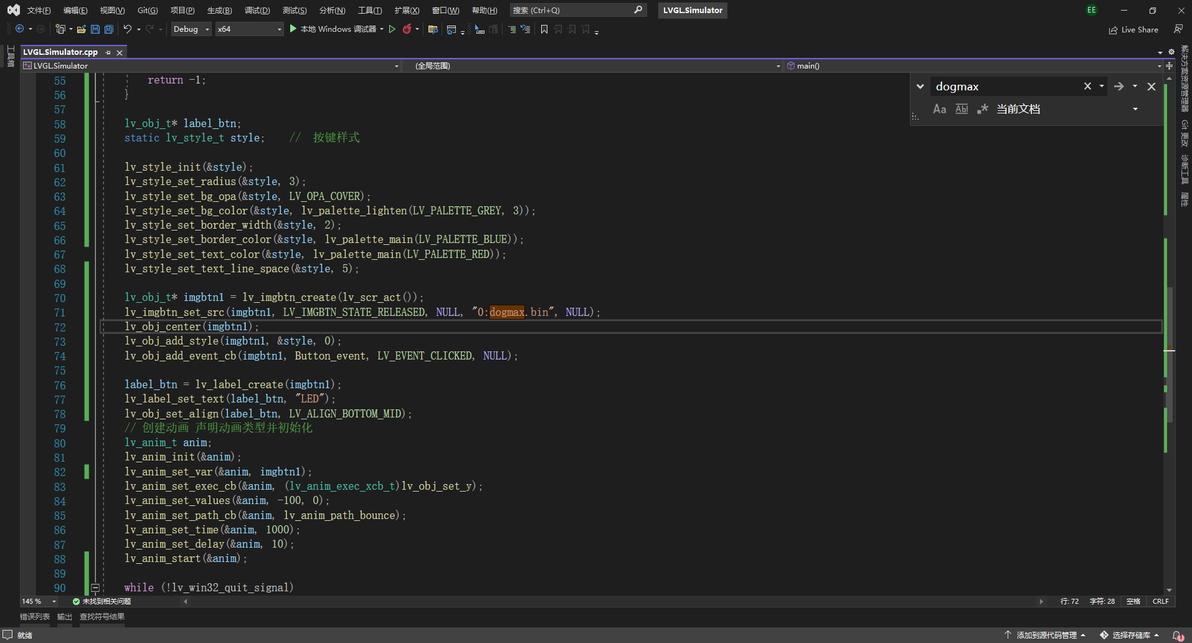Toggle Match Whole Word in find panel
The width and height of the screenshot is (1192, 643).
(x=961, y=109)
